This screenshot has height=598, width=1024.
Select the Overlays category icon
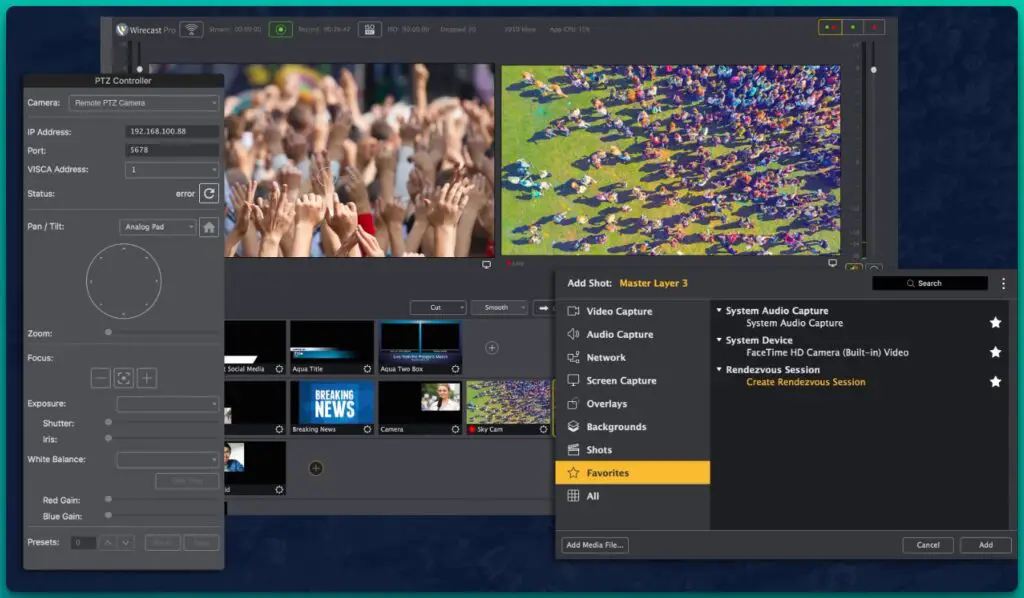pyautogui.click(x=575, y=403)
